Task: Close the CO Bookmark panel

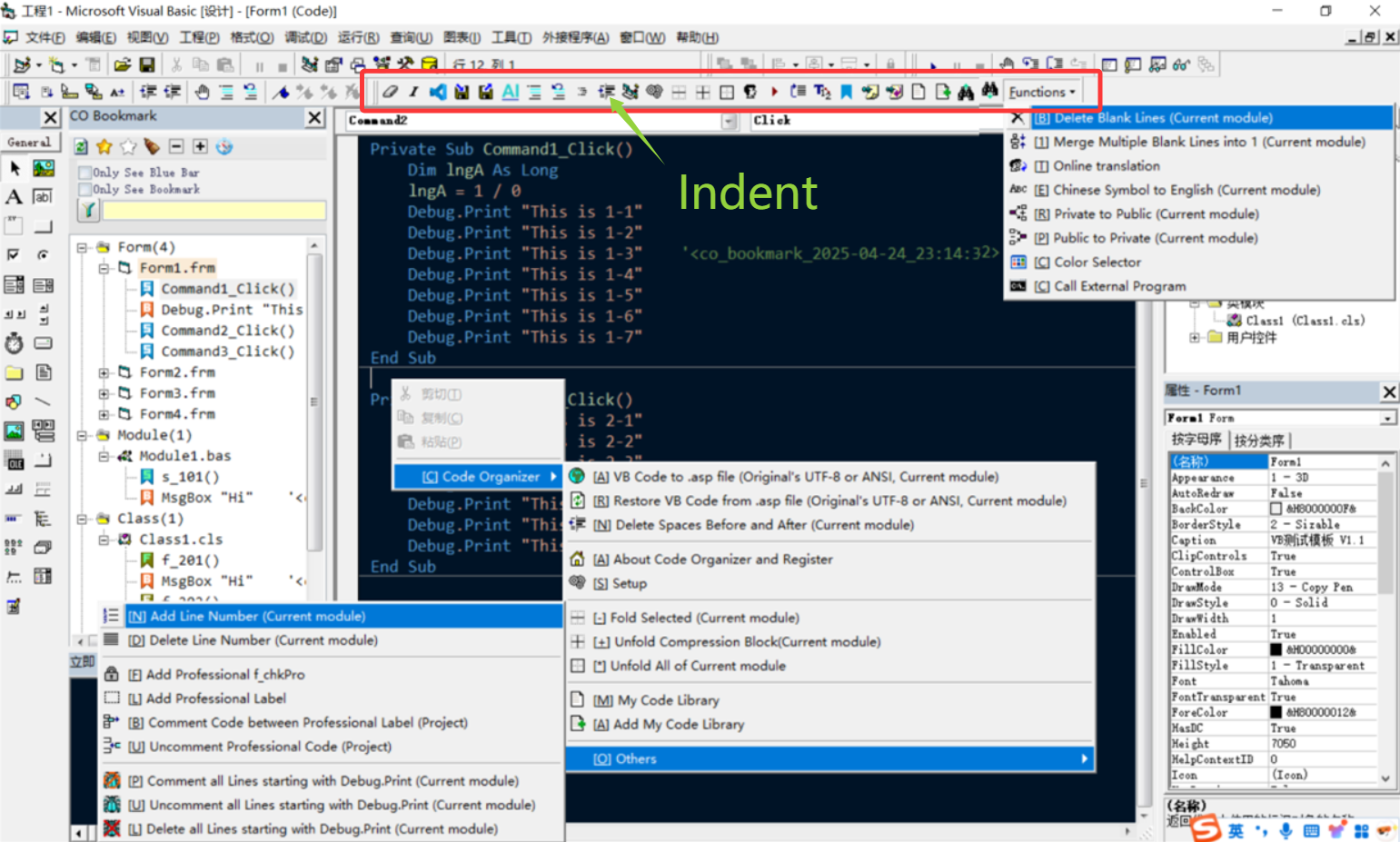Action: pyautogui.click(x=314, y=117)
